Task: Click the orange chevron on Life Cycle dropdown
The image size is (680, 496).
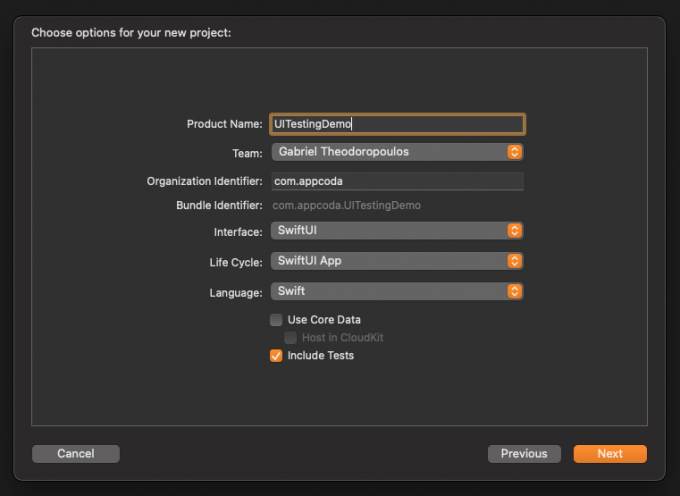Action: click(515, 261)
